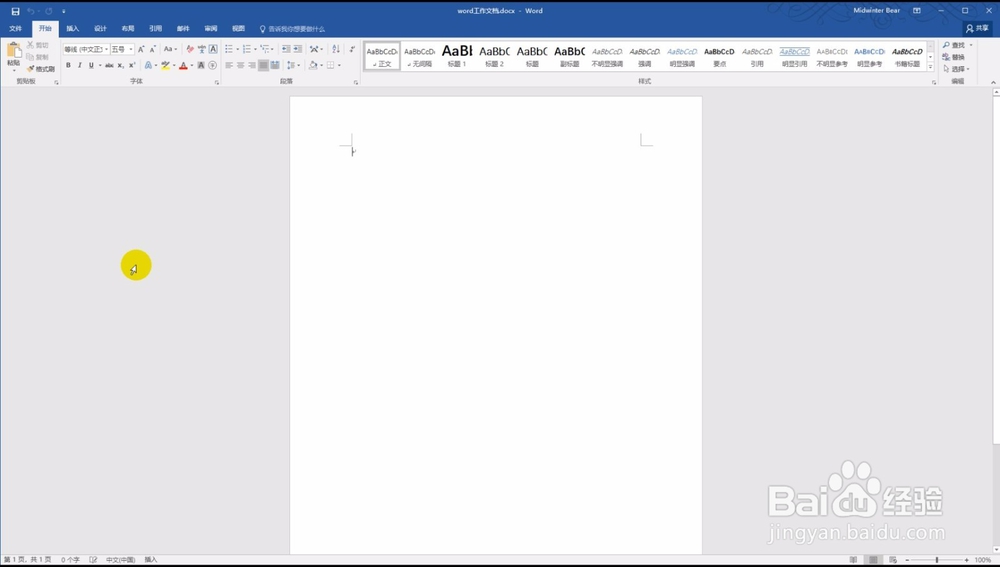Open the numbering list dropdown arrow
Screen dimensions: 1000x567
[x=256, y=49]
